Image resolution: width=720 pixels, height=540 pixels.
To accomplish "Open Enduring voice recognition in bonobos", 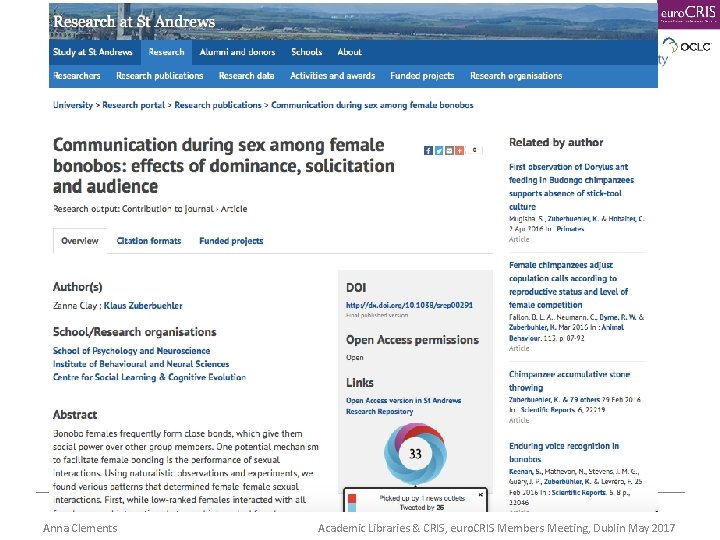I will [564, 452].
